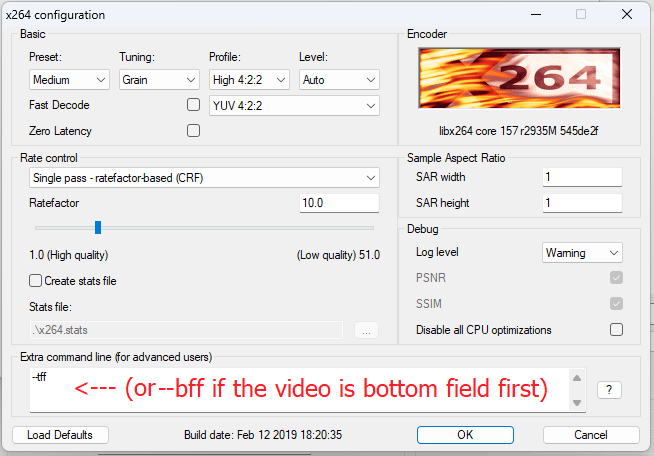Image resolution: width=654 pixels, height=456 pixels.
Task: Open the Profile dropdown showing High 4:2:2
Action: click(249, 80)
